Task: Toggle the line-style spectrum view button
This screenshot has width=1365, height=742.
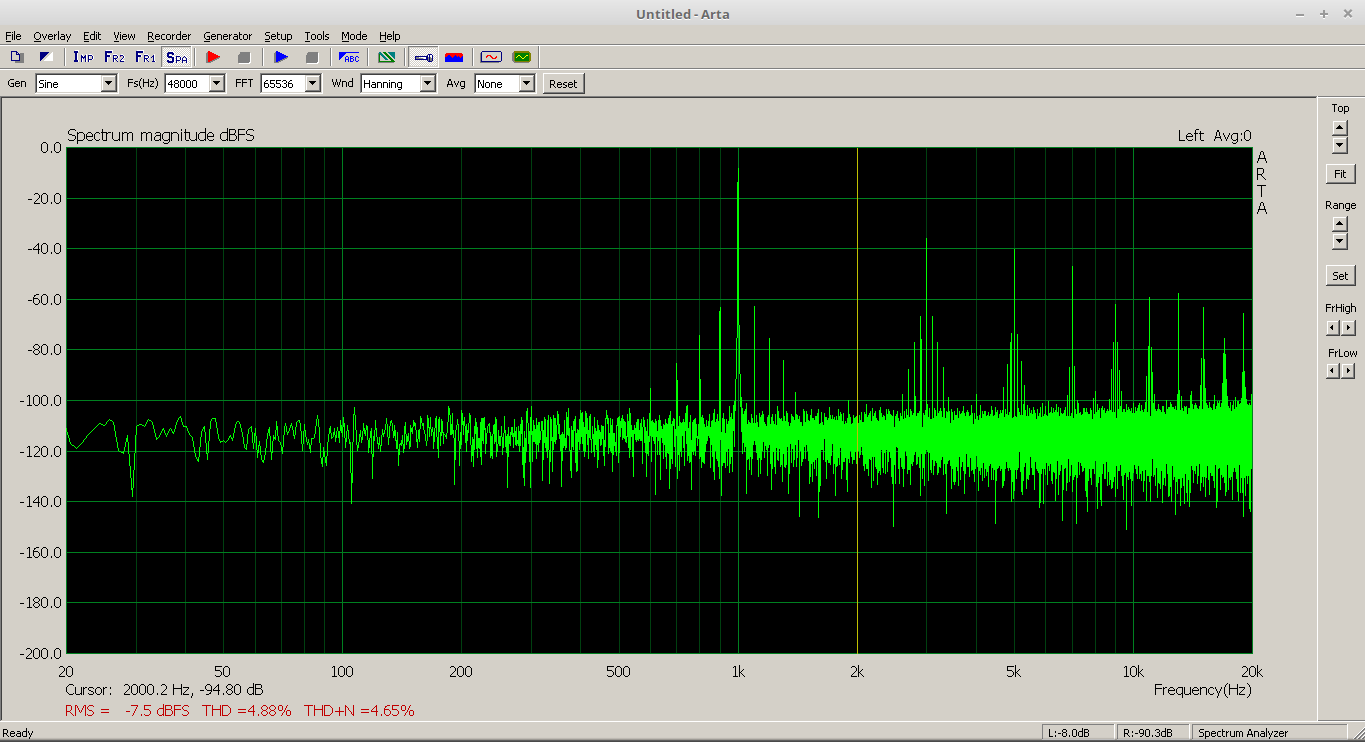Action: (x=423, y=57)
